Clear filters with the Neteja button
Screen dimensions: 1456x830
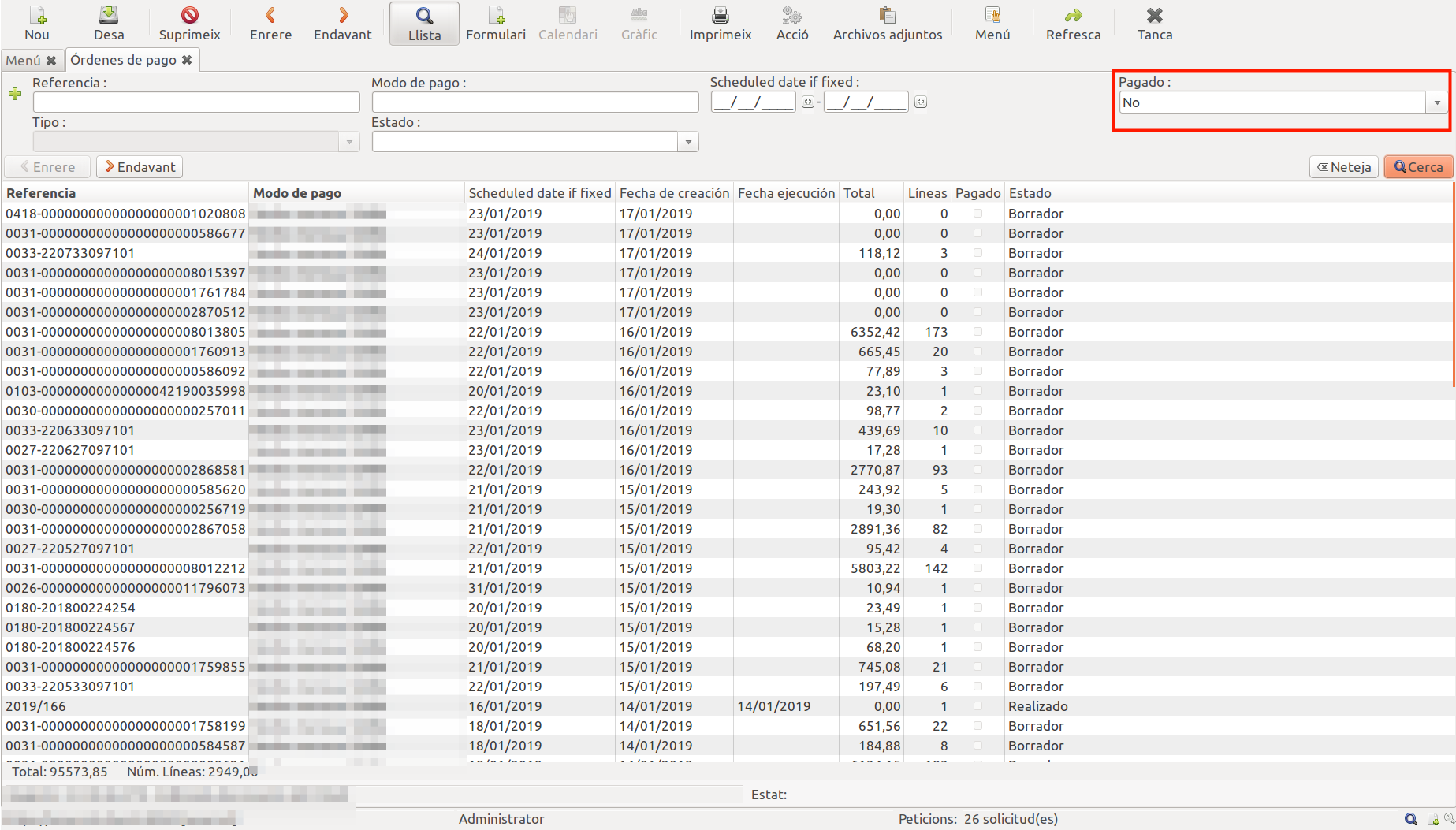click(1344, 167)
